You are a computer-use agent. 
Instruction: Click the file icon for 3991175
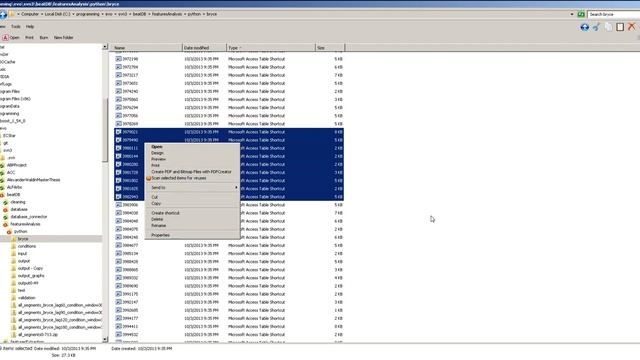tap(118, 294)
